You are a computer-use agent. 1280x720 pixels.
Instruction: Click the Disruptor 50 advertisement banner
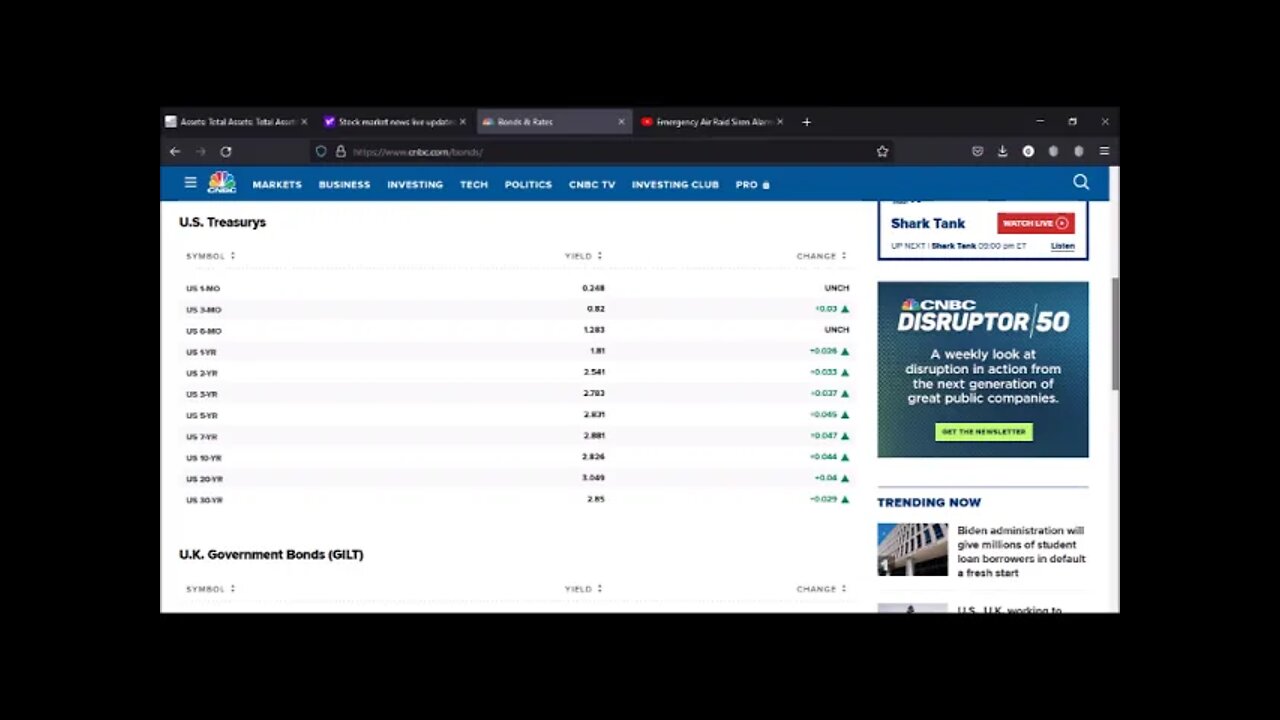click(x=983, y=369)
